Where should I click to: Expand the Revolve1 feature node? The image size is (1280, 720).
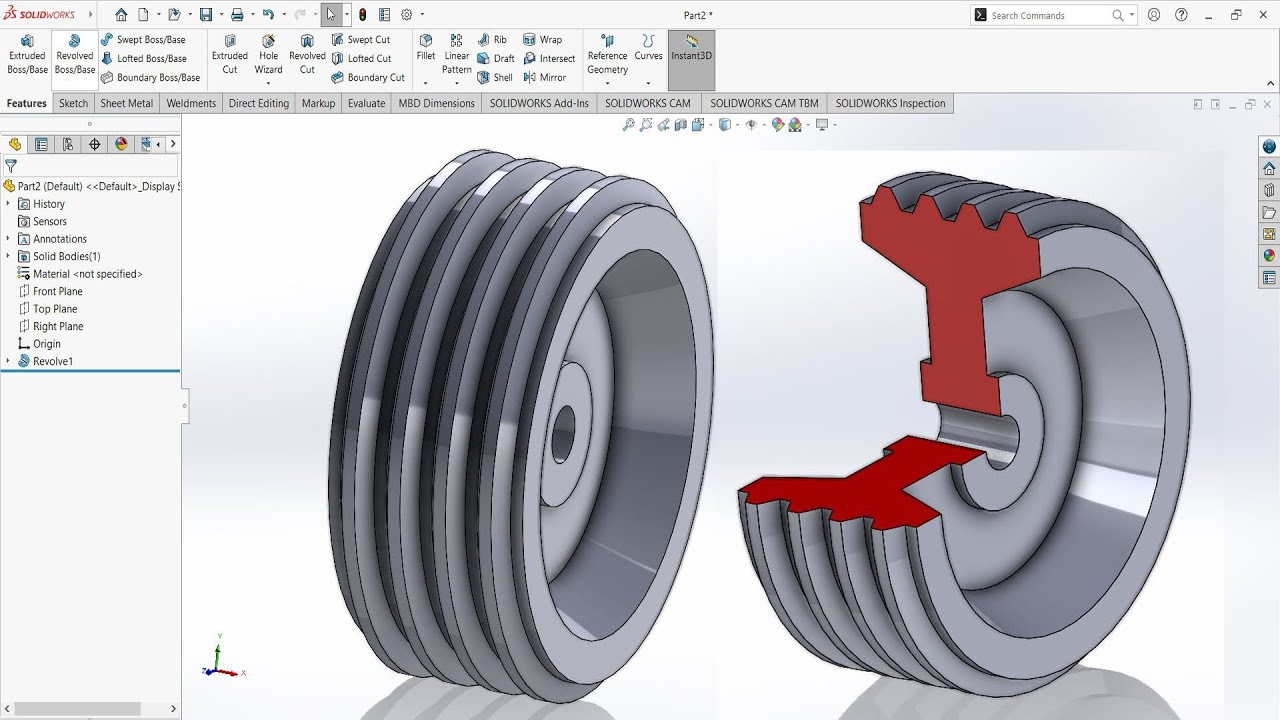(x=8, y=361)
